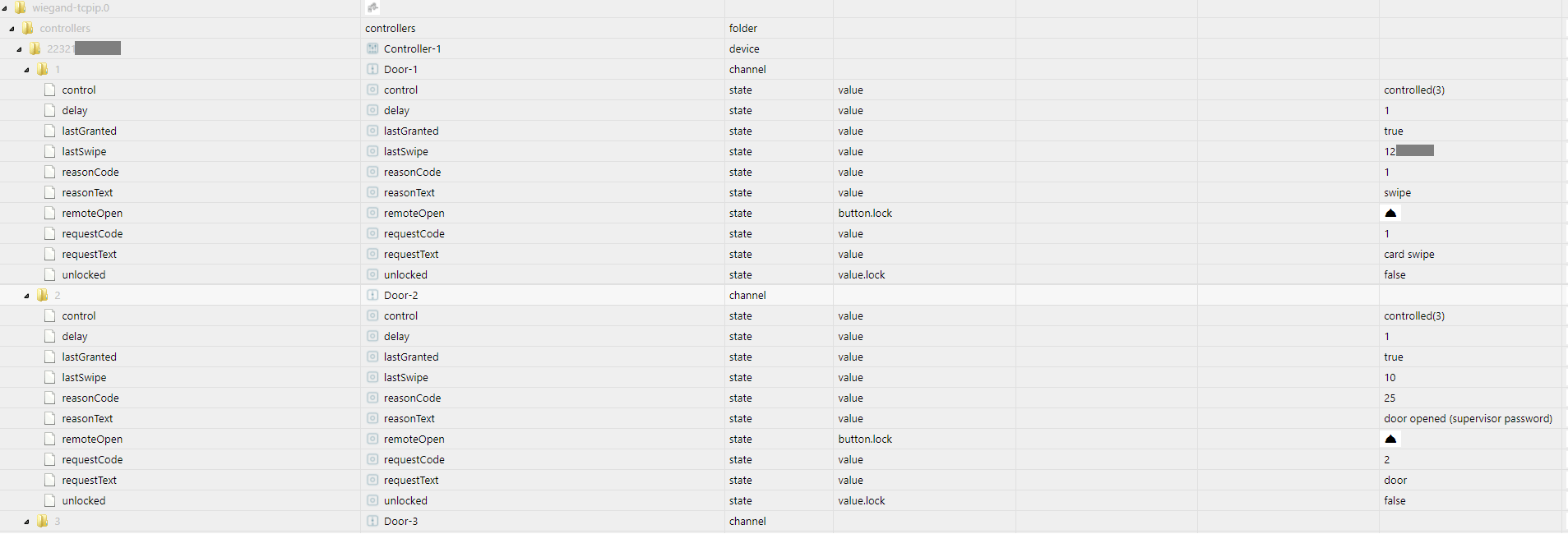This screenshot has height=534, width=1568.
Task: Click the adapter icon beside wiegand-tcpip.0
Action: [x=372, y=7]
